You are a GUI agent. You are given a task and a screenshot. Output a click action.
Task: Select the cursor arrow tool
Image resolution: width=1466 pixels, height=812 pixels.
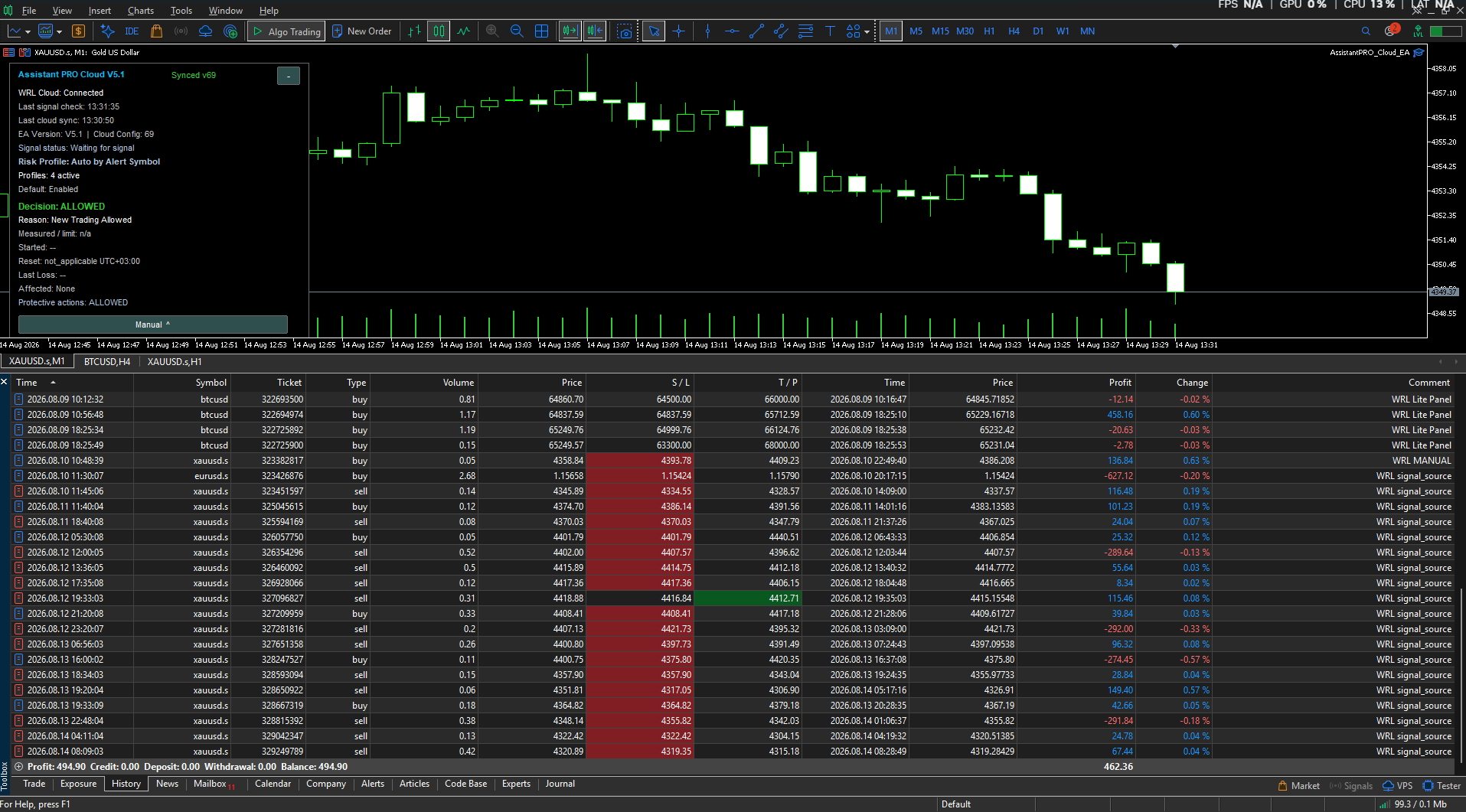click(x=654, y=31)
